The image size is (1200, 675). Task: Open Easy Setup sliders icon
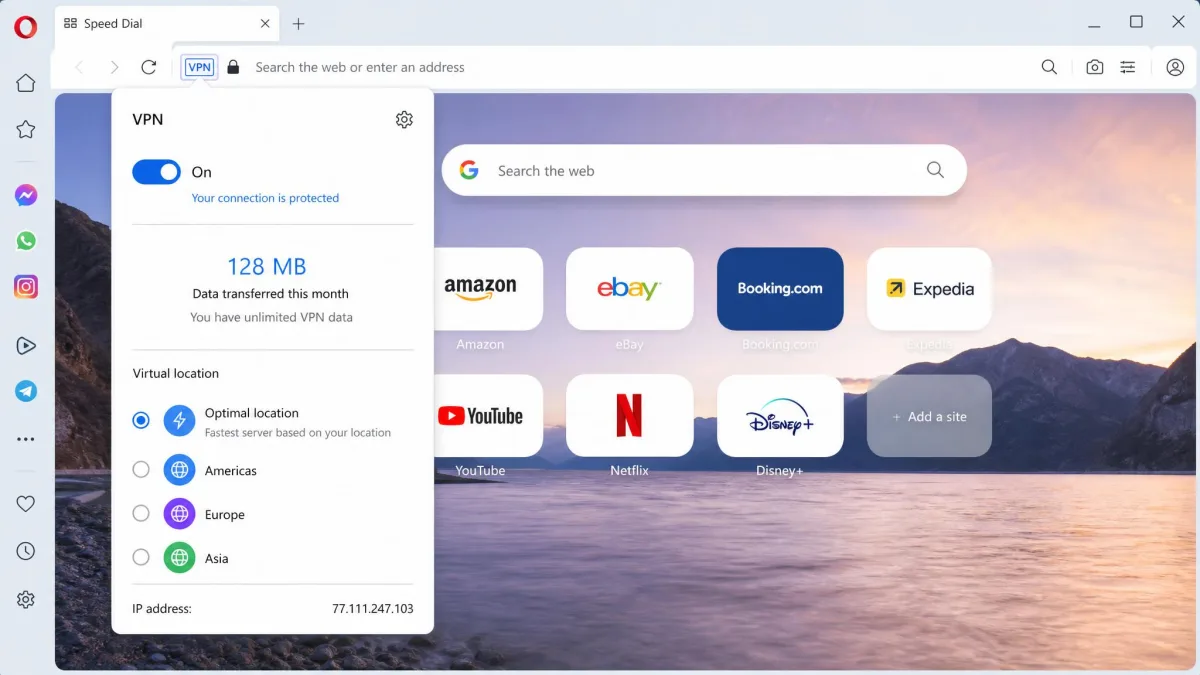point(1128,67)
